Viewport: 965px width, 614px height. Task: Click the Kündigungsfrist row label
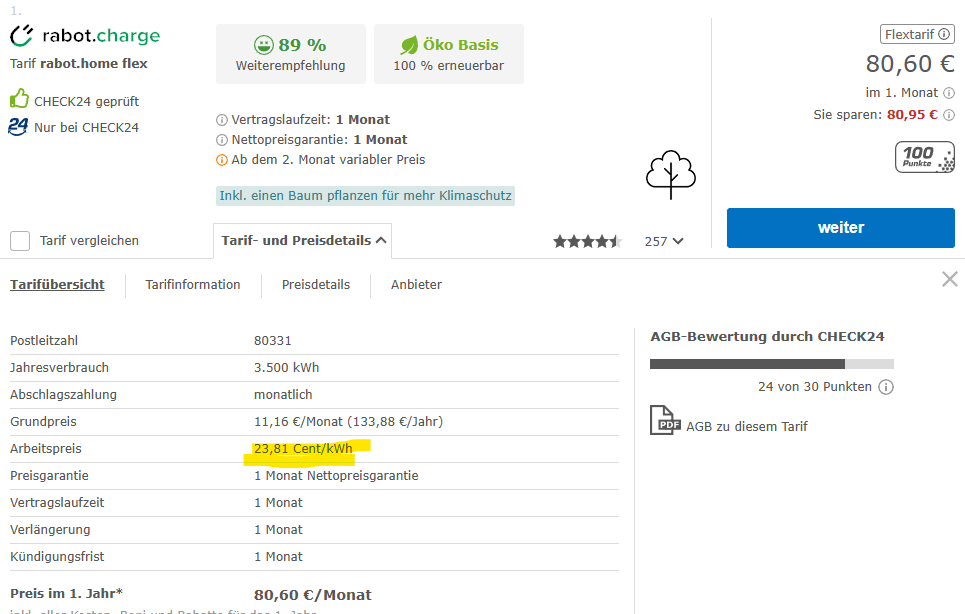[x=57, y=557]
